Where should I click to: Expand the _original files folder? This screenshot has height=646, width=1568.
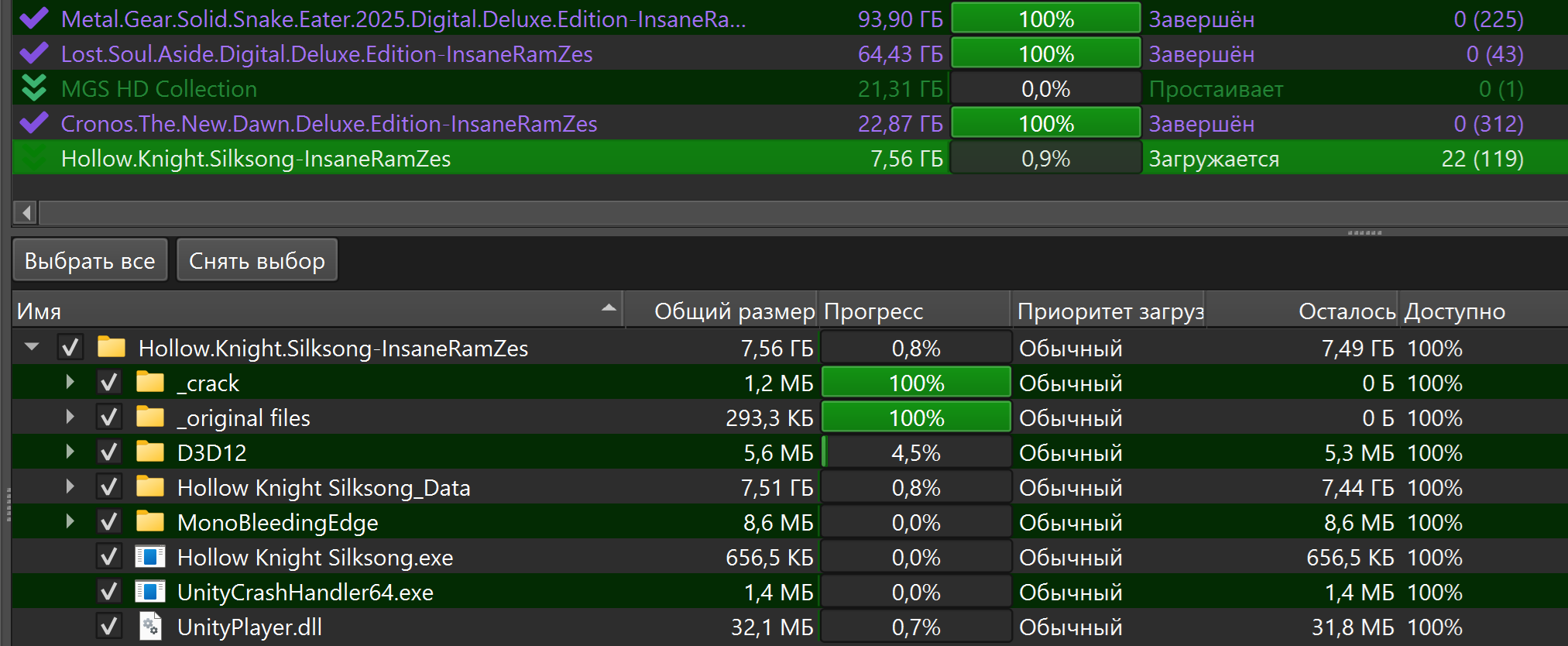(70, 417)
